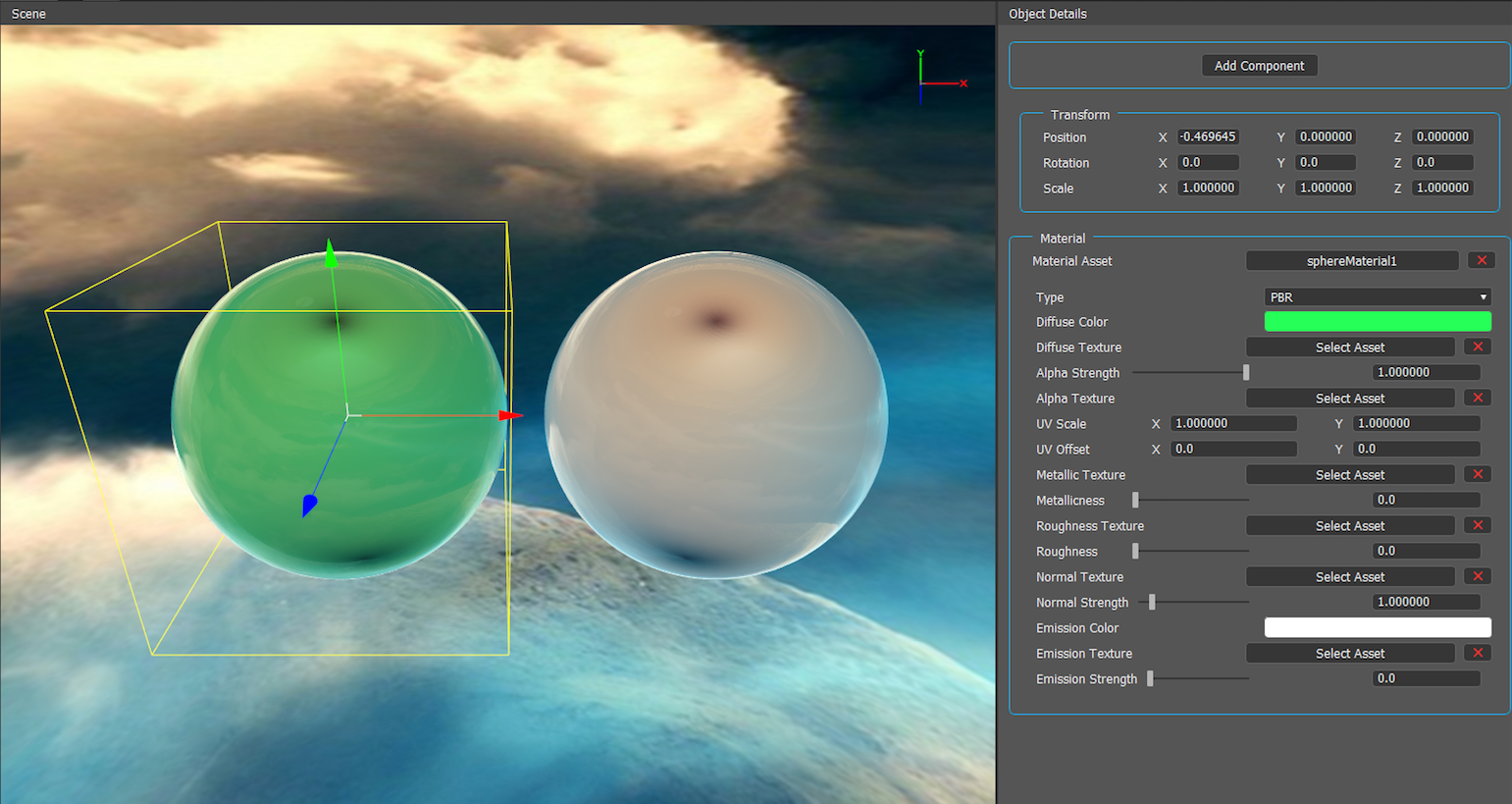1512x804 pixels.
Task: Click the UV Scale X field
Action: (x=1233, y=423)
